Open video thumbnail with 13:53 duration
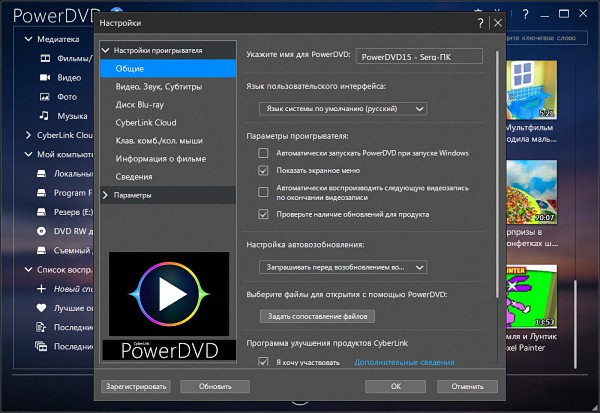The height and width of the screenshot is (413, 600). click(532, 296)
